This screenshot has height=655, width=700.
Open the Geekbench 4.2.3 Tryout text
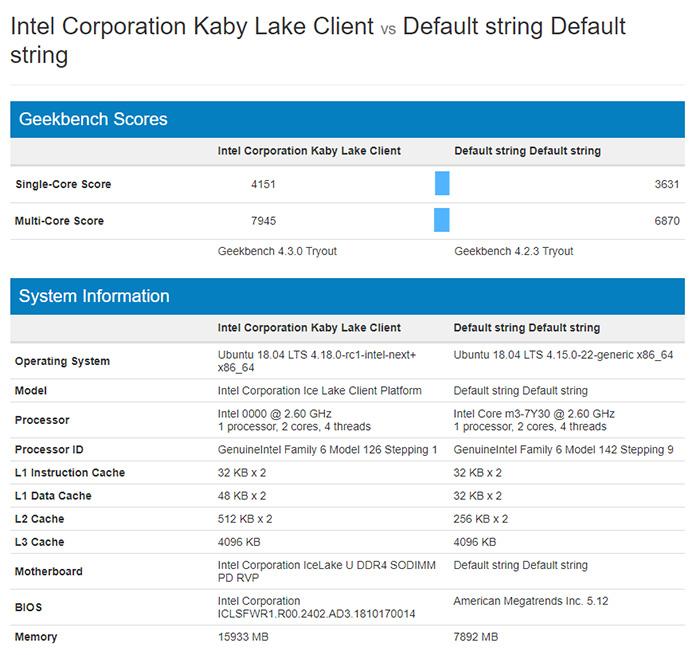point(513,251)
